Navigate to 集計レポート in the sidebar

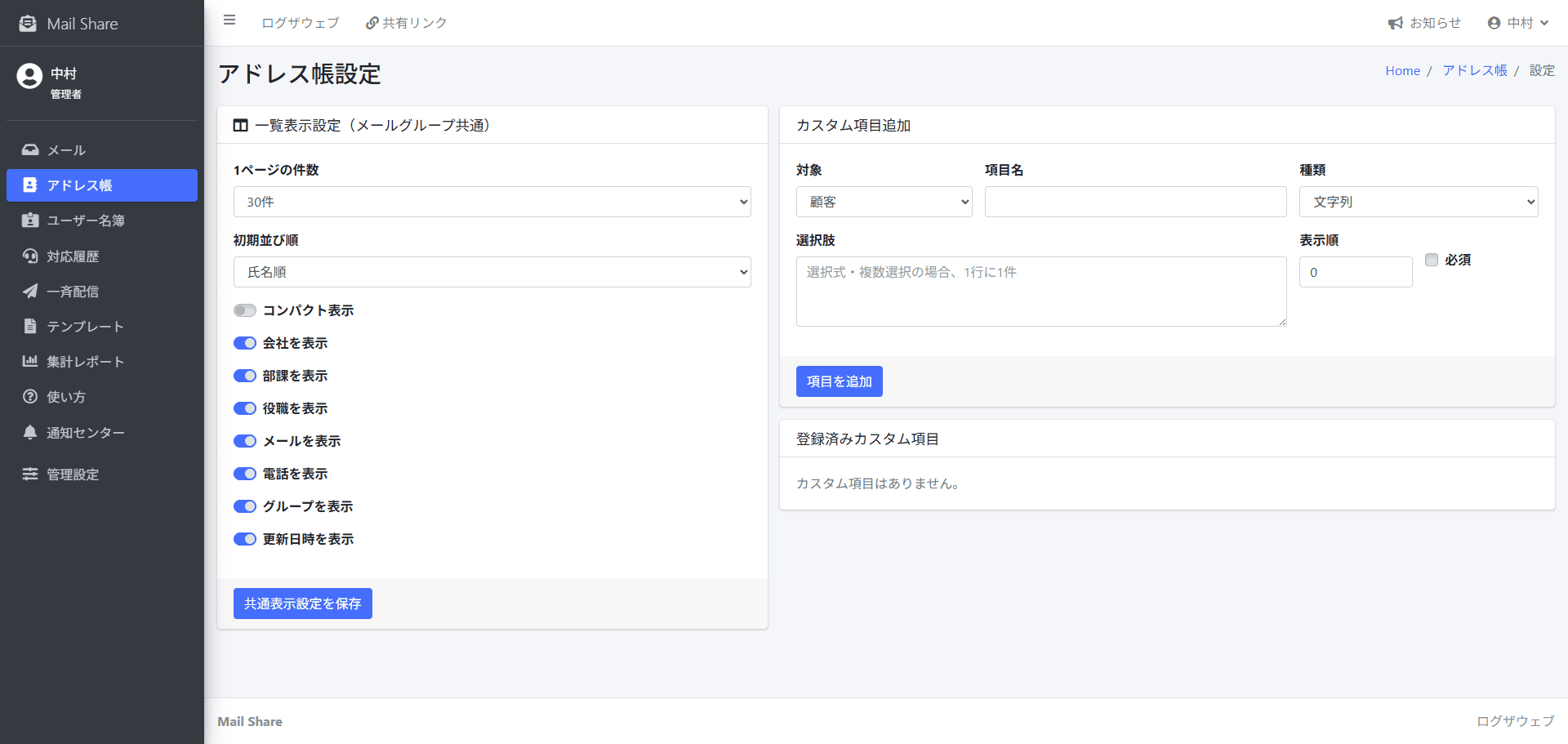[x=102, y=361]
